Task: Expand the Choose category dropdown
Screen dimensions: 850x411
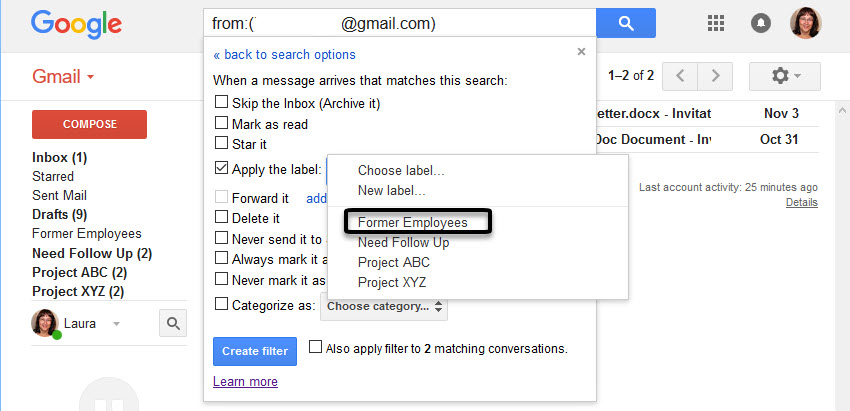Action: (x=384, y=306)
